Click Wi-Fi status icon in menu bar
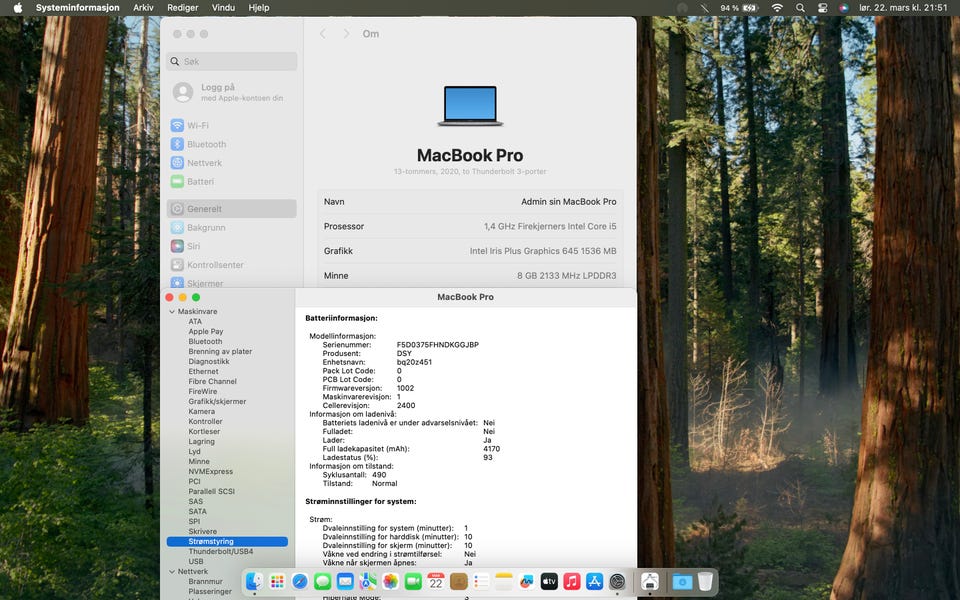The image size is (960, 600). [777, 8]
